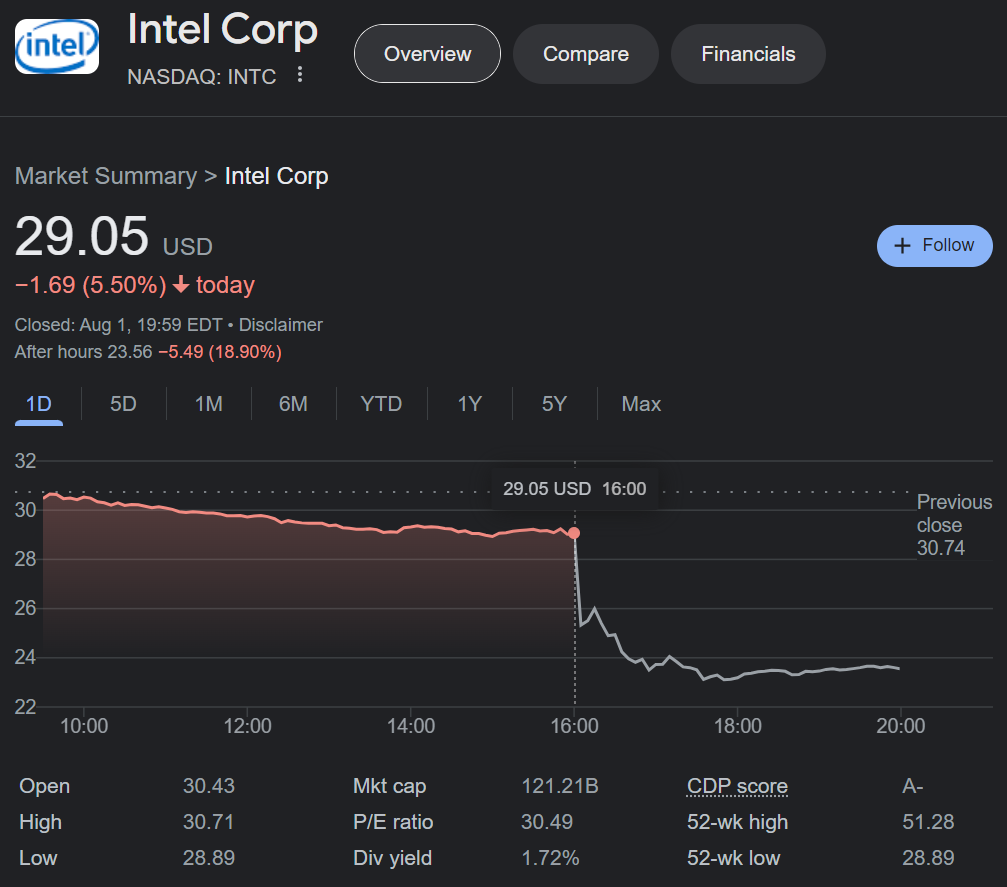This screenshot has height=887, width=1007.
Task: Open the Financials tab
Action: 748,54
